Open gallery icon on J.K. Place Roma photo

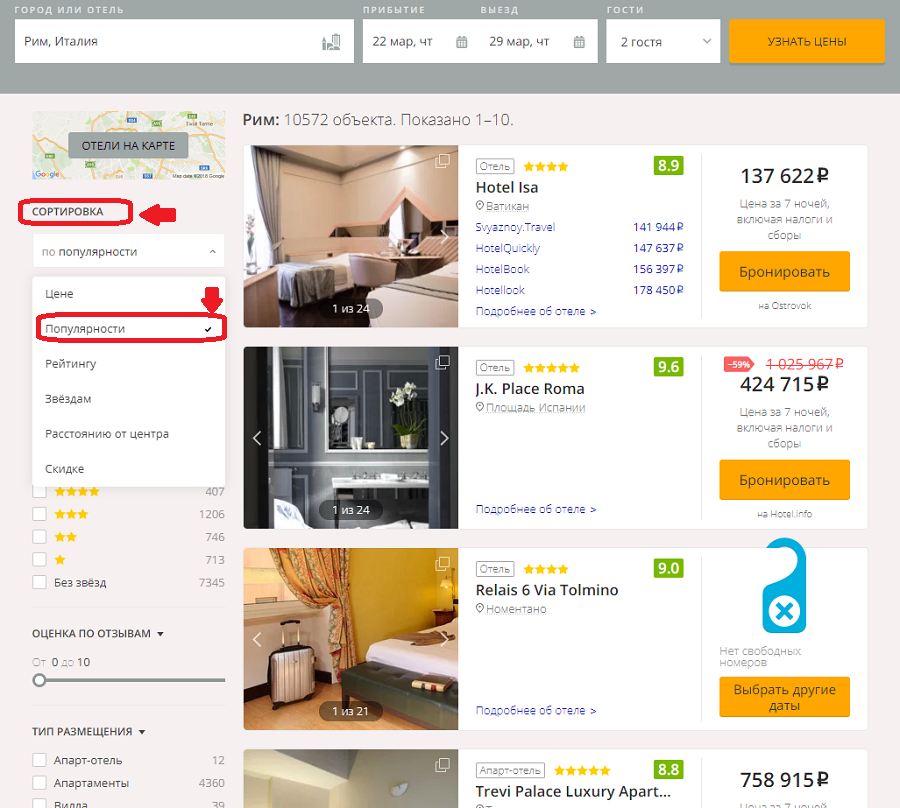(443, 362)
